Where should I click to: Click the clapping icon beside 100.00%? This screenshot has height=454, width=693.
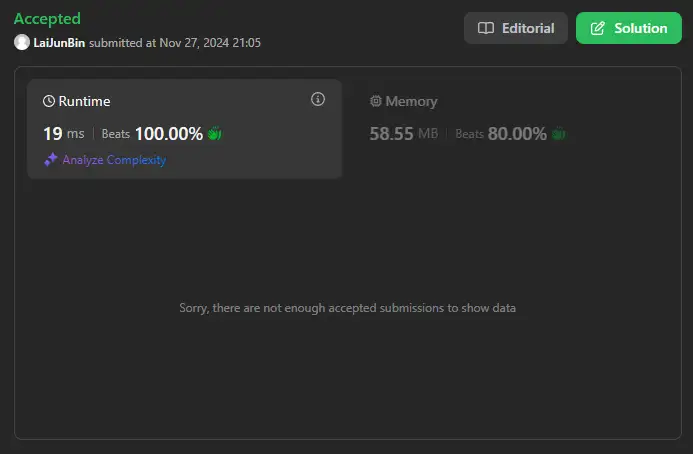[214, 133]
